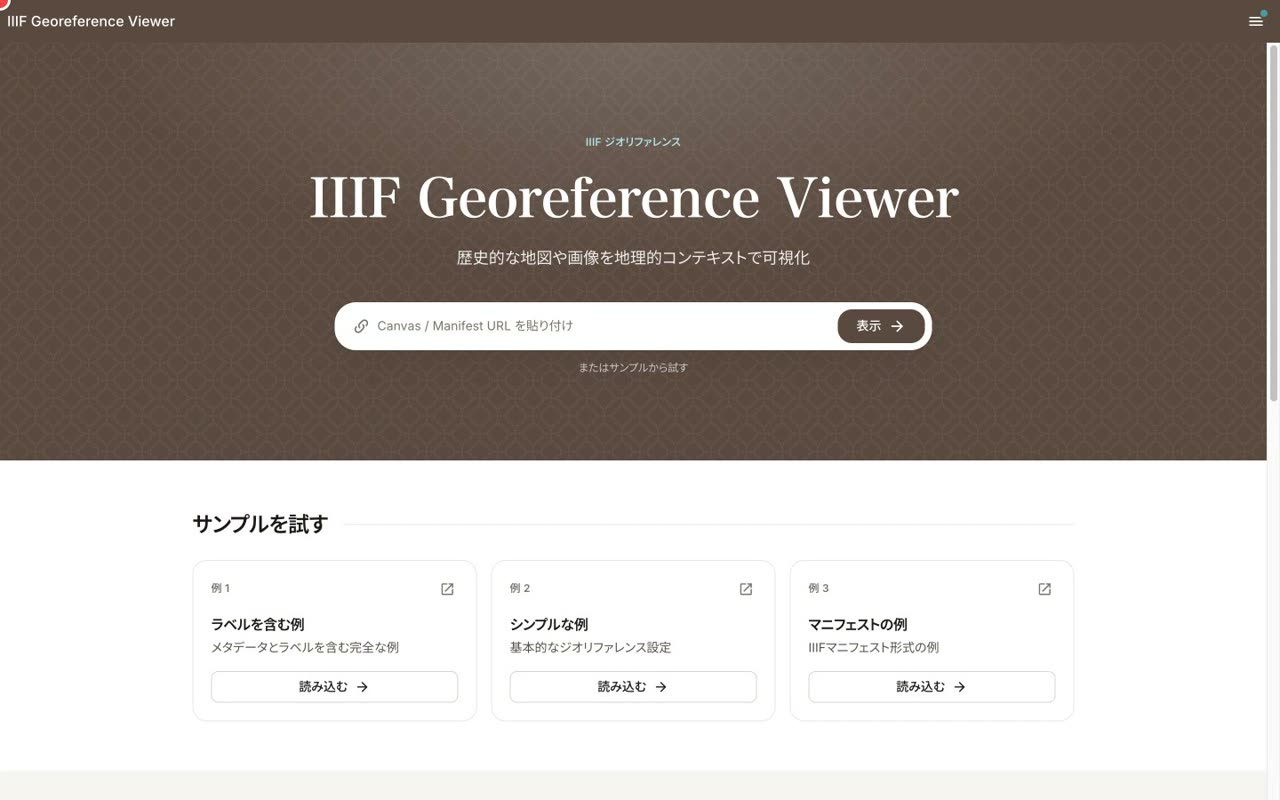
Task: Click the またはサンプルから試す text
Action: pyautogui.click(x=633, y=367)
